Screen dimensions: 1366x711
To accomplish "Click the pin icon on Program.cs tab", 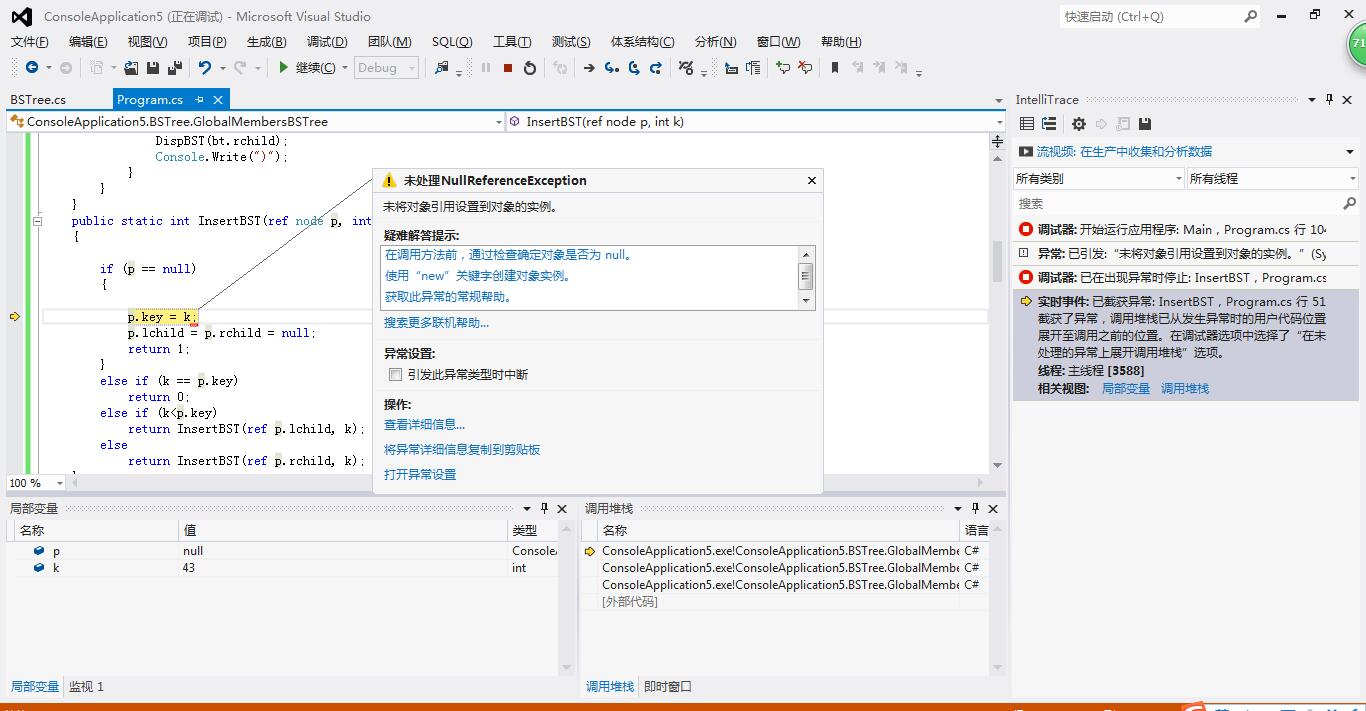I will point(199,99).
